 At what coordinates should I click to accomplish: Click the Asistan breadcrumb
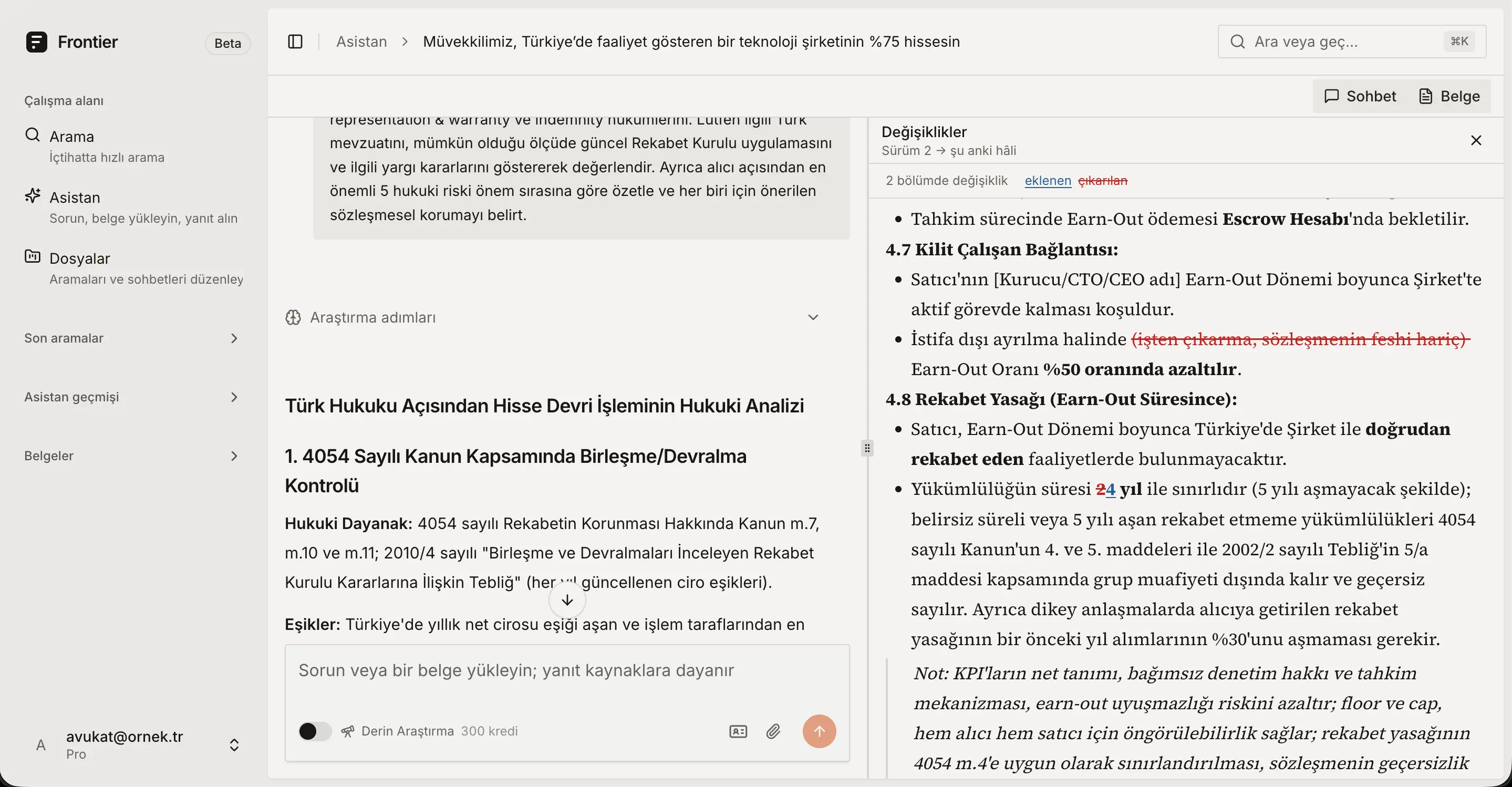(361, 42)
